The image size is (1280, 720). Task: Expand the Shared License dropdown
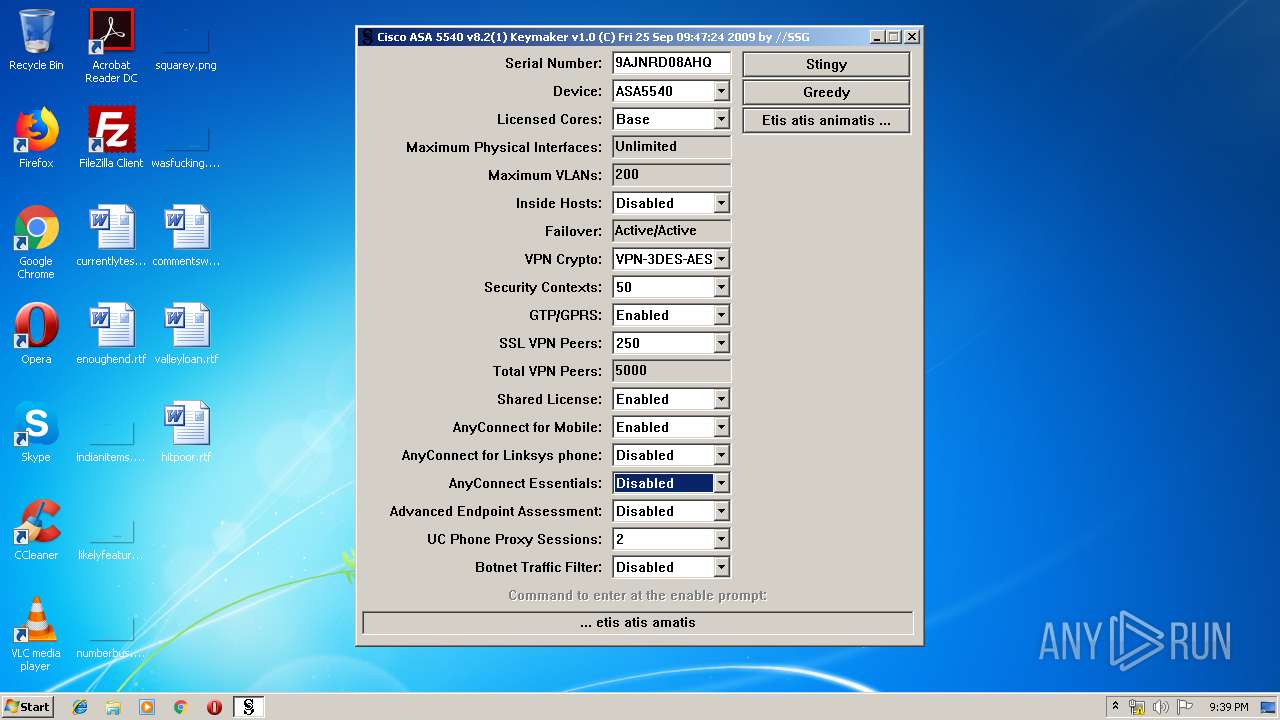pyautogui.click(x=721, y=399)
